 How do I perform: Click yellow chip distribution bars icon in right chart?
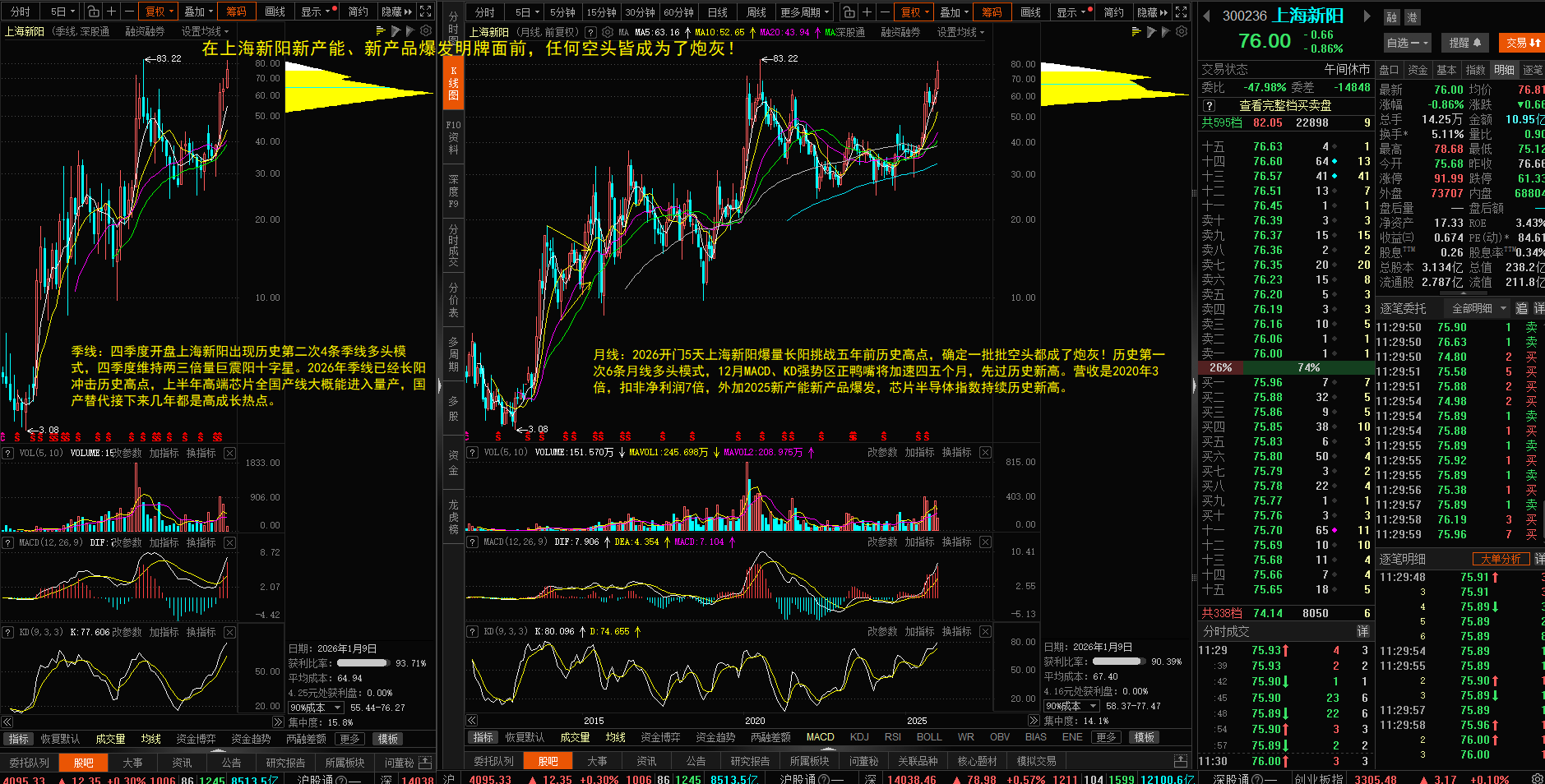click(1136, 31)
